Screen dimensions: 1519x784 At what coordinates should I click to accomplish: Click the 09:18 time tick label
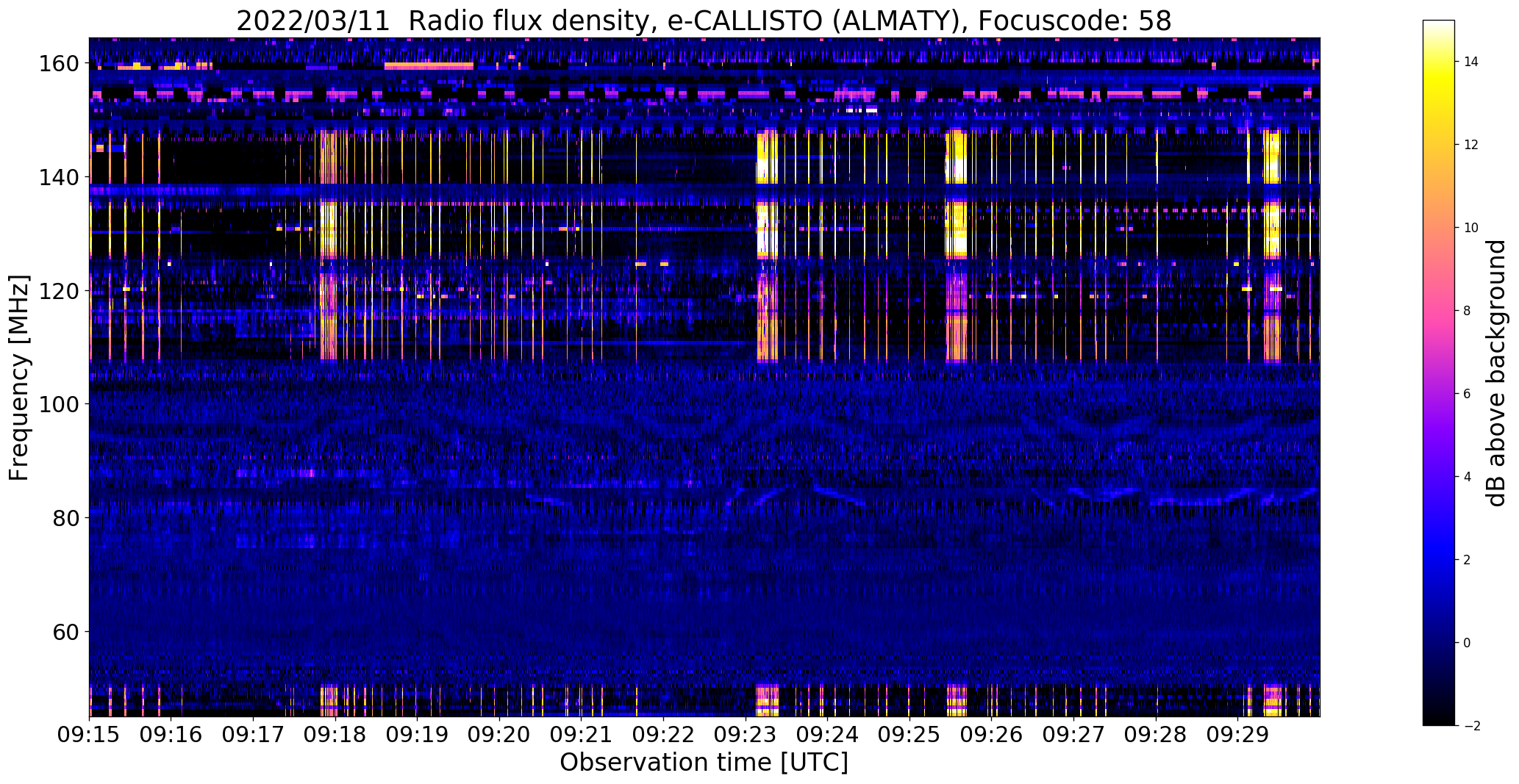[335, 735]
